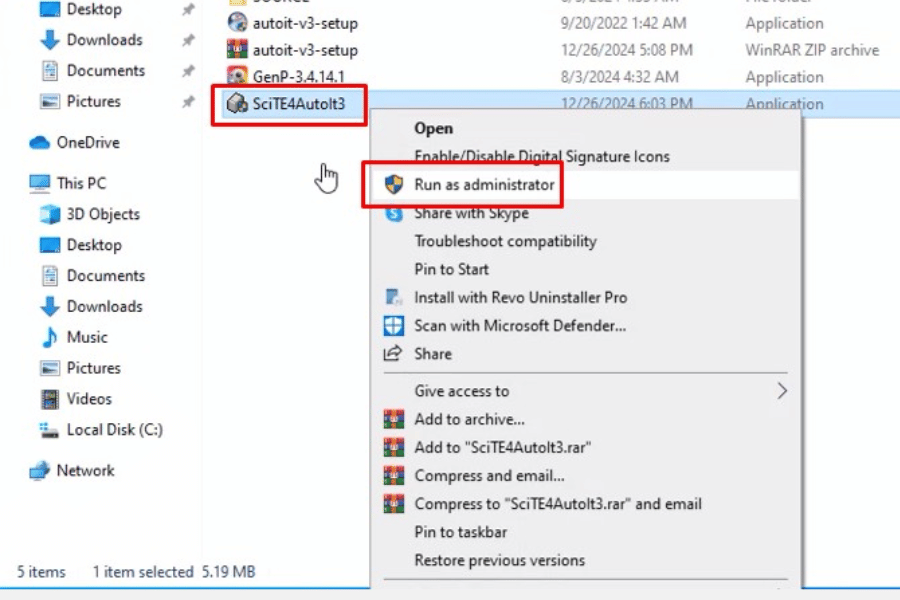This screenshot has width=900, height=600.
Task: Click the Revo Uninstaller Pro icon
Action: (394, 298)
